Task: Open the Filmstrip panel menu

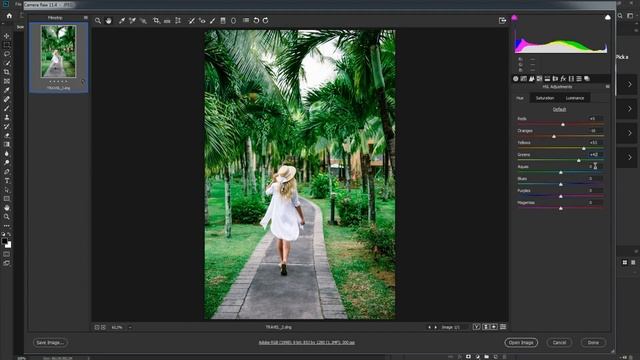Action: [x=85, y=18]
